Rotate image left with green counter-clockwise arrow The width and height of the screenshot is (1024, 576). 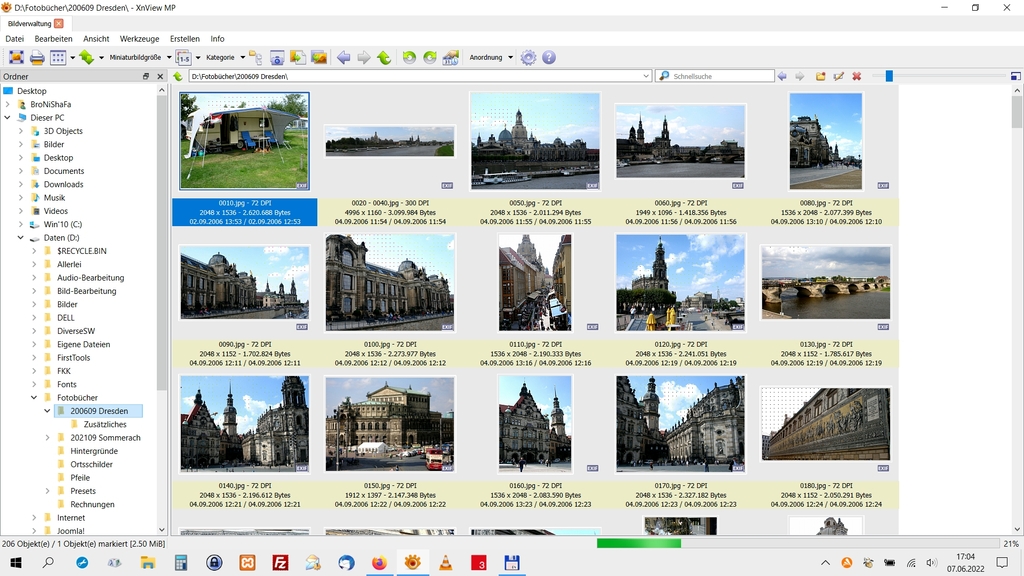(409, 58)
